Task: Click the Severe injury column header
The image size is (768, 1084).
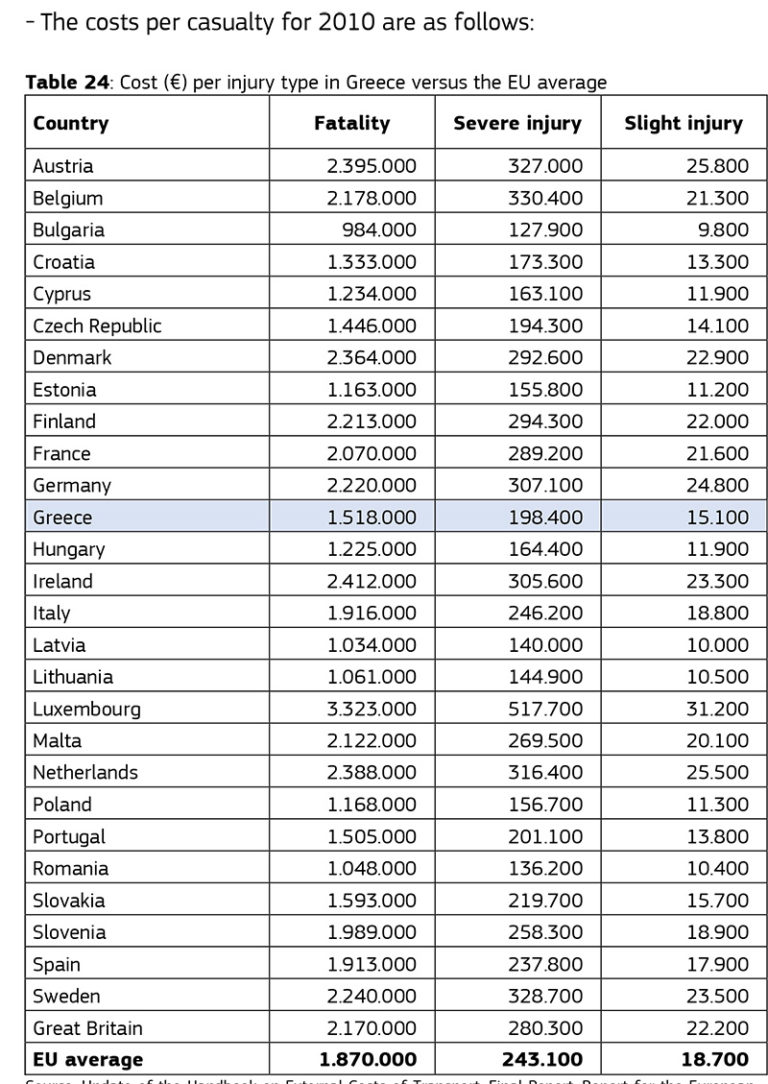Action: coord(517,124)
